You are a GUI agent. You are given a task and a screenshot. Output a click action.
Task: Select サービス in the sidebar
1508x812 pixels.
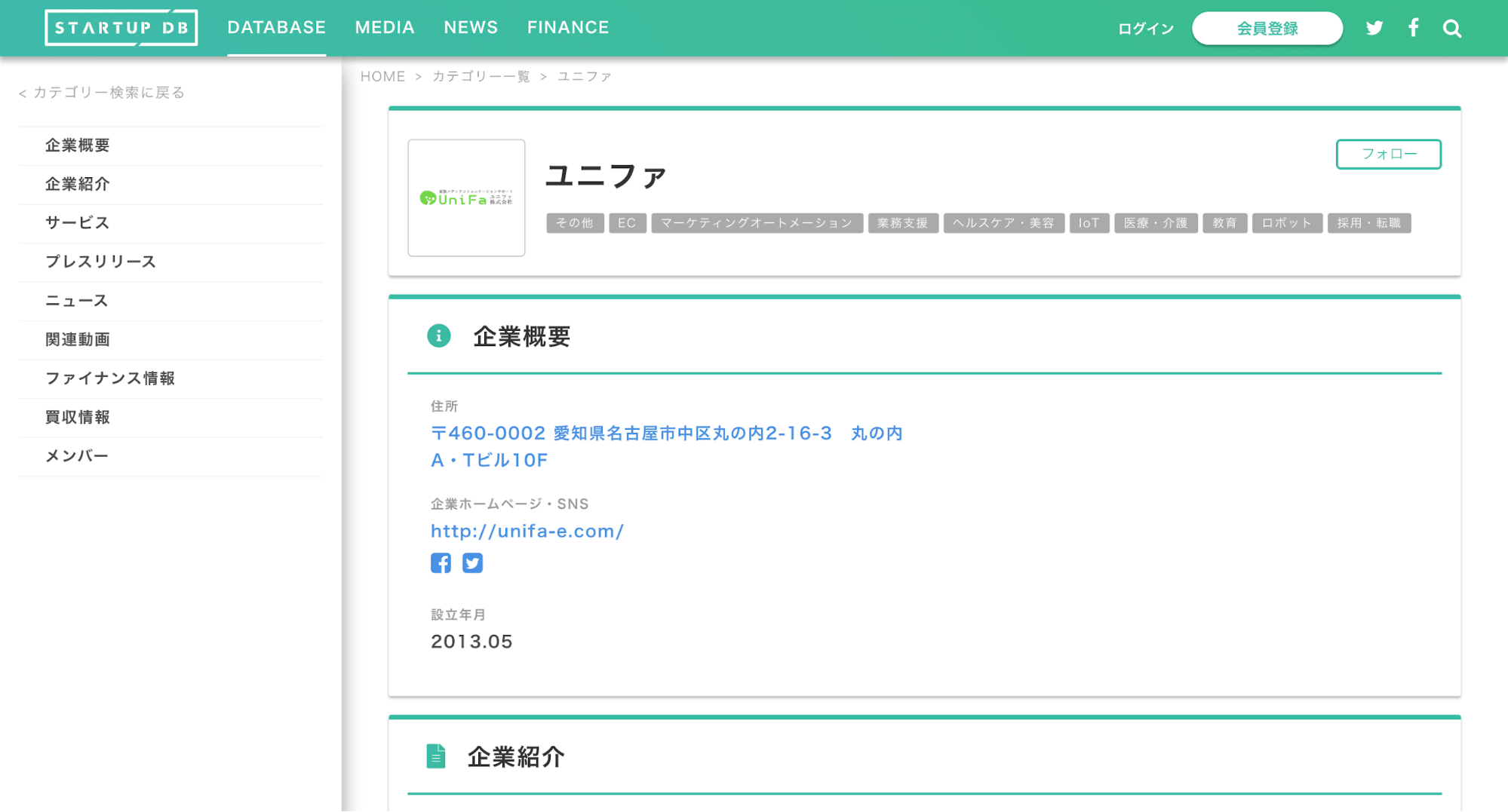pos(170,223)
